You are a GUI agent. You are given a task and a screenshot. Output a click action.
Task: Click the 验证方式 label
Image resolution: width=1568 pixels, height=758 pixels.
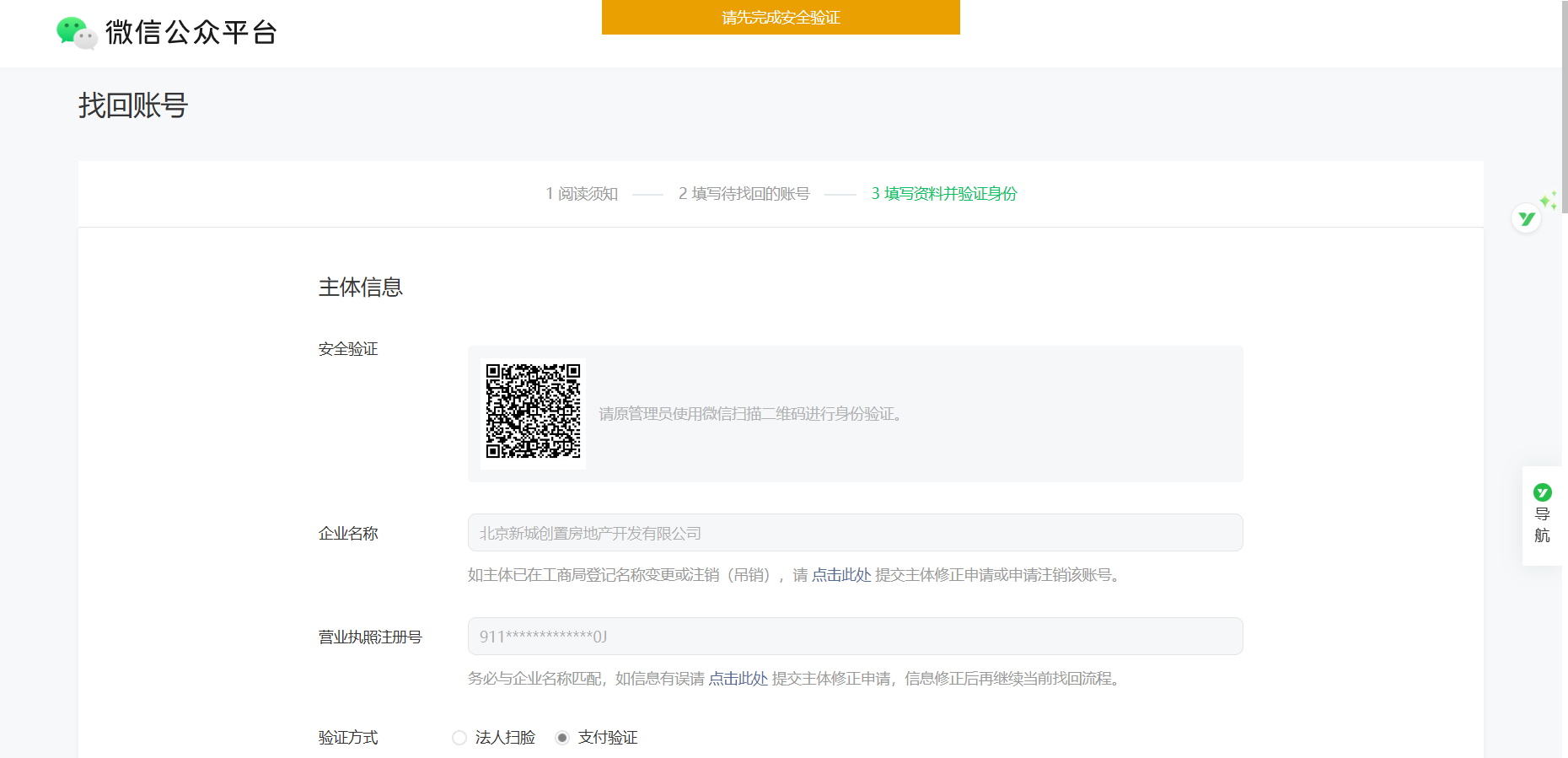pos(347,738)
